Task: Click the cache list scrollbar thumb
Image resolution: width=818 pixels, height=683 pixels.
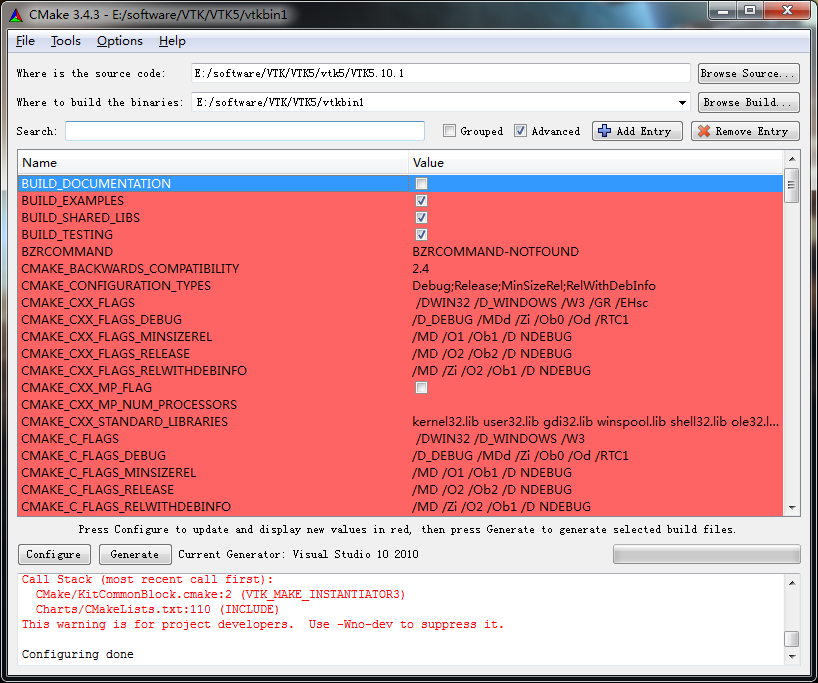Action: pyautogui.click(x=791, y=185)
